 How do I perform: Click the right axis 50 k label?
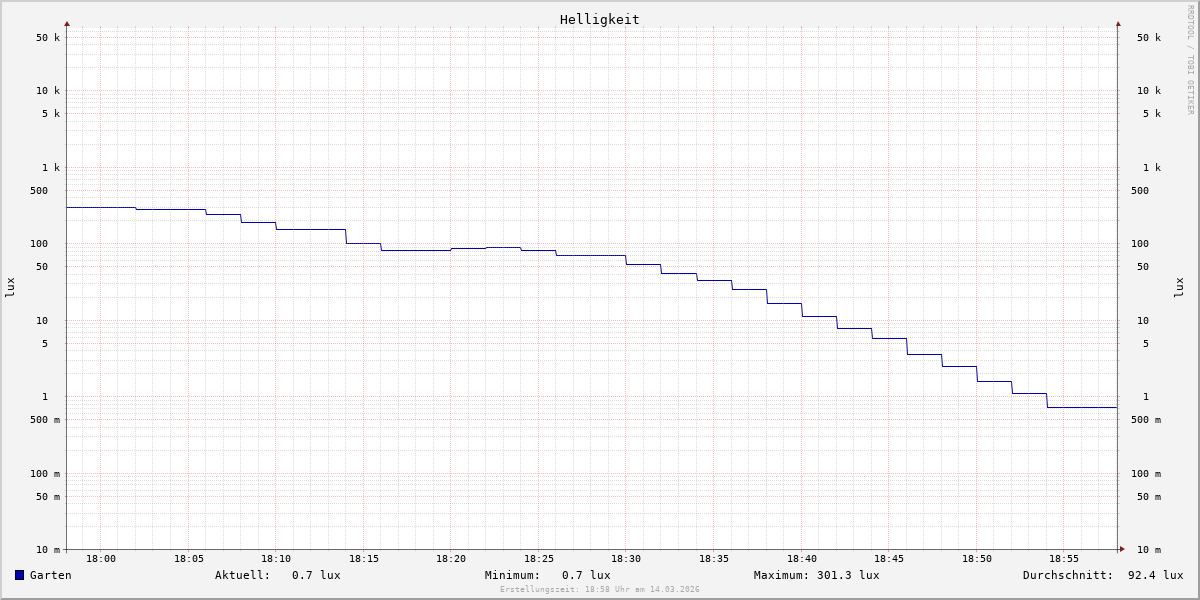(1149, 38)
